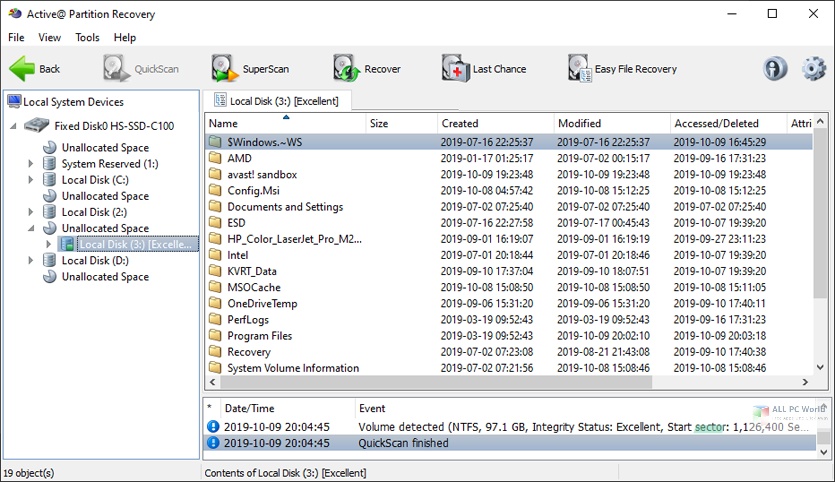This screenshot has width=836, height=484.
Task: Click the Recover toolbar icon
Action: [x=367, y=69]
